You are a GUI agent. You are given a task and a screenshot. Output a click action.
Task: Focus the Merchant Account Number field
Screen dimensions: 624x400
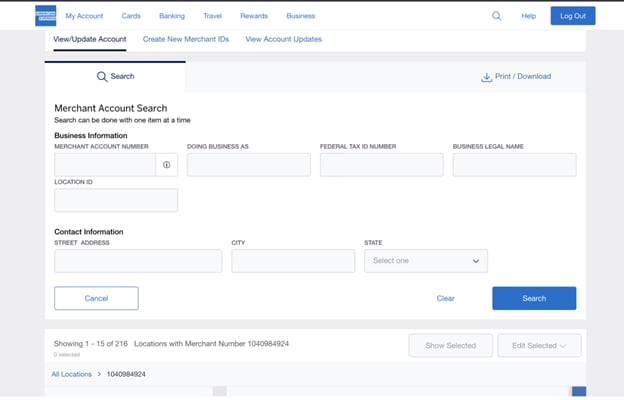[x=105, y=165]
